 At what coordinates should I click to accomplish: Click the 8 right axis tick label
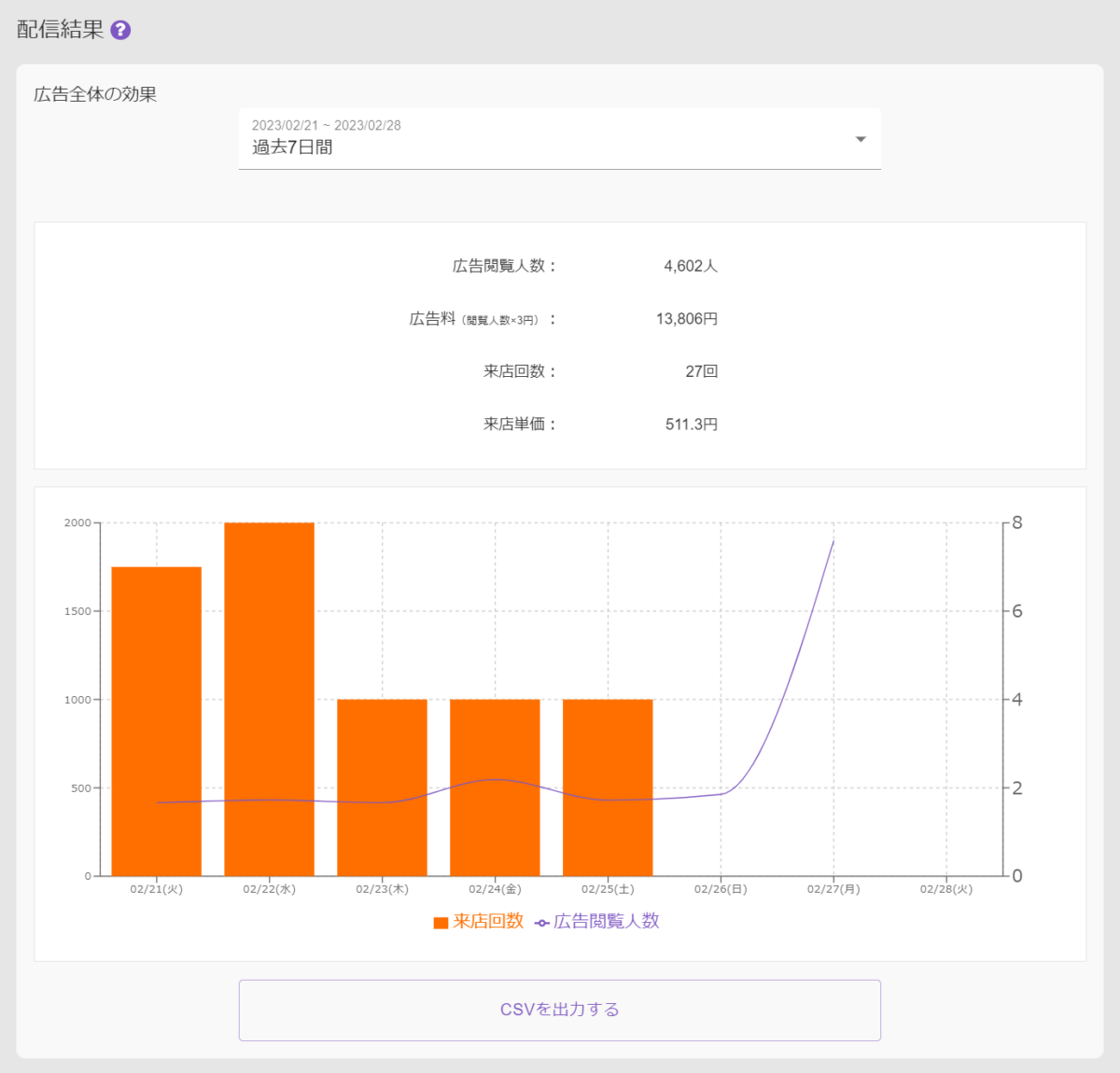1017,523
